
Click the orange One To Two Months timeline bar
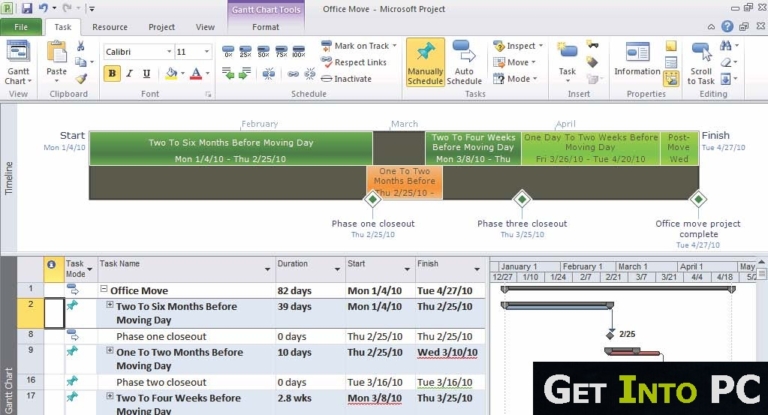[405, 182]
